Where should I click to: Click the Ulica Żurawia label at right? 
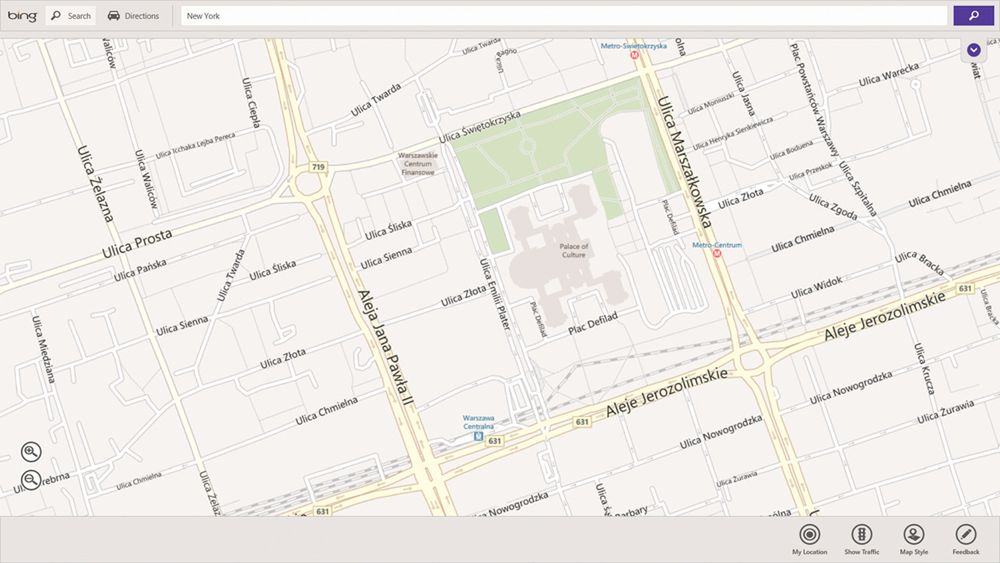[946, 412]
